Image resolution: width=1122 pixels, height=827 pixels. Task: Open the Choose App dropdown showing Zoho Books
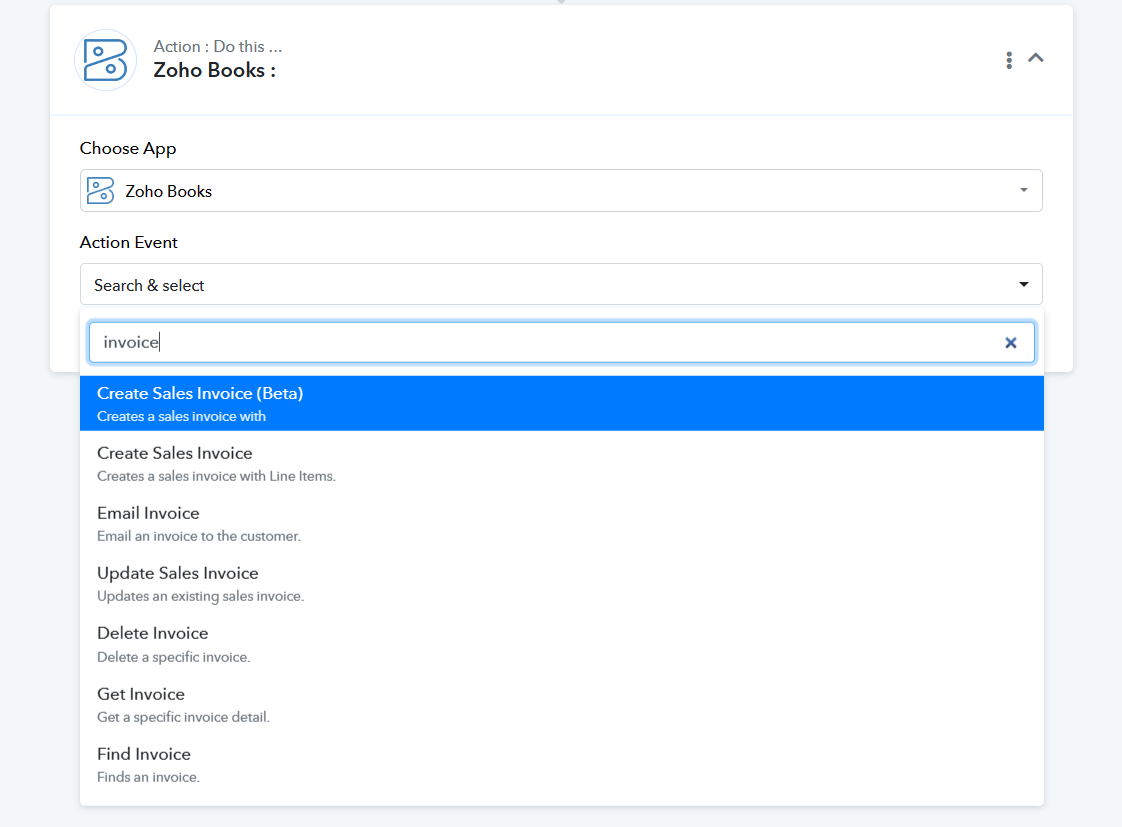click(561, 190)
